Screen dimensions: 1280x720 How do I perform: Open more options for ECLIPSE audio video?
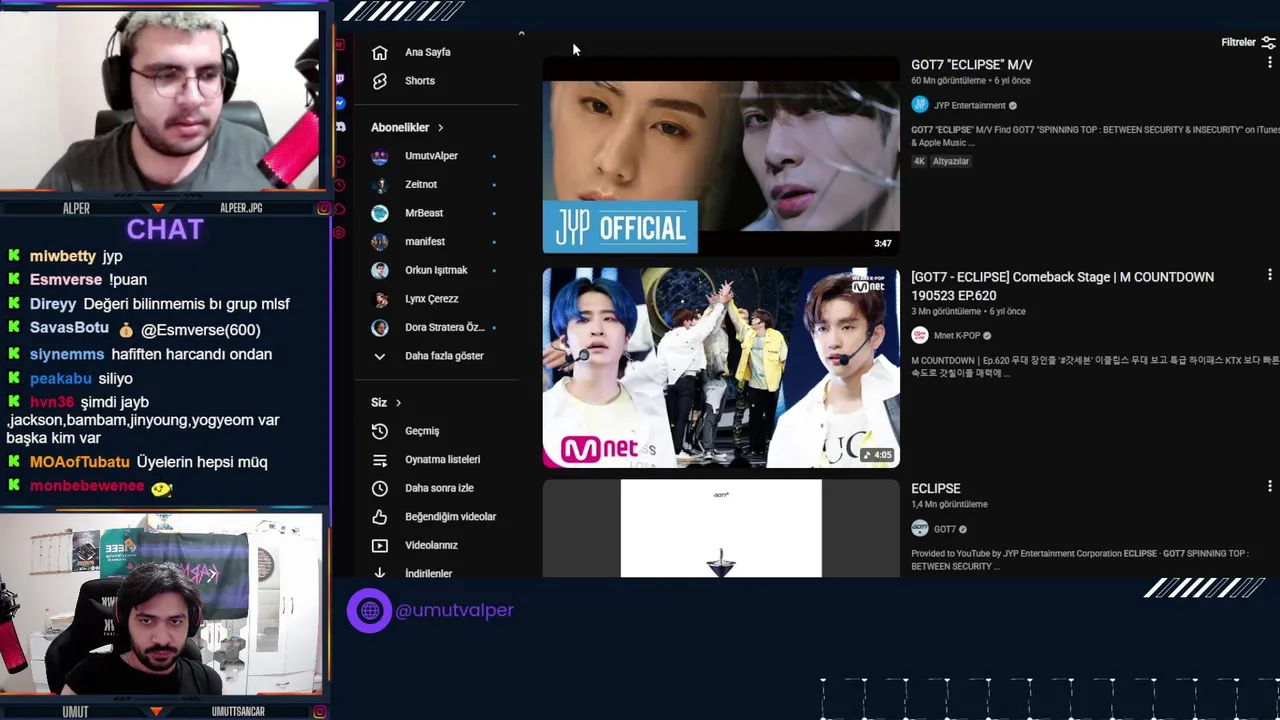(x=1269, y=487)
